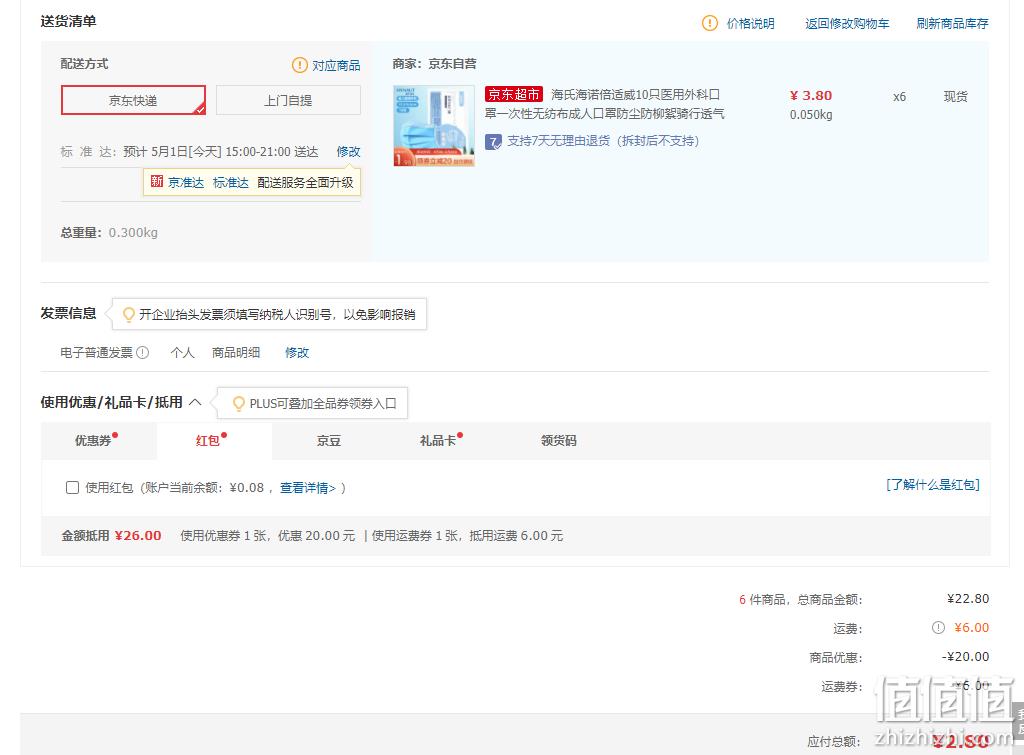Click the 总重量 0.300kg value

pyautogui.click(x=133, y=233)
